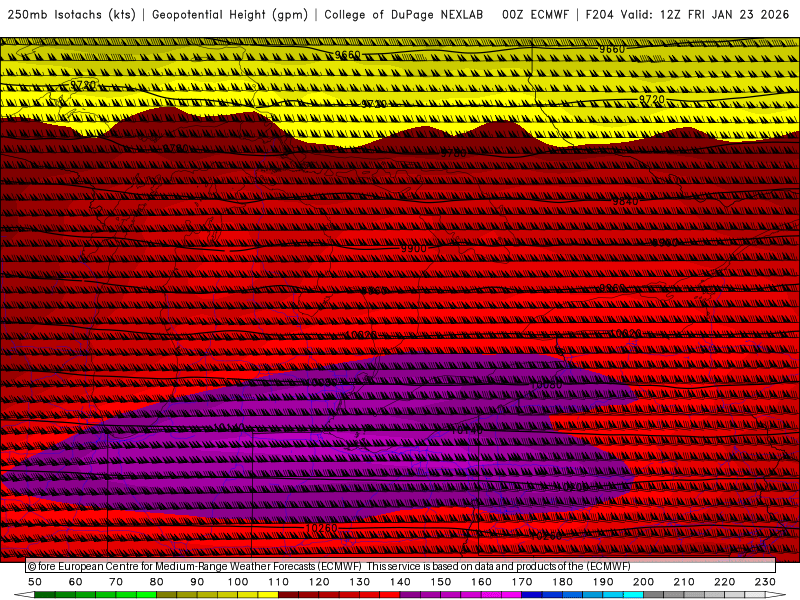
Task: Select the magenta swatch ending at 170
Action: pos(512,595)
